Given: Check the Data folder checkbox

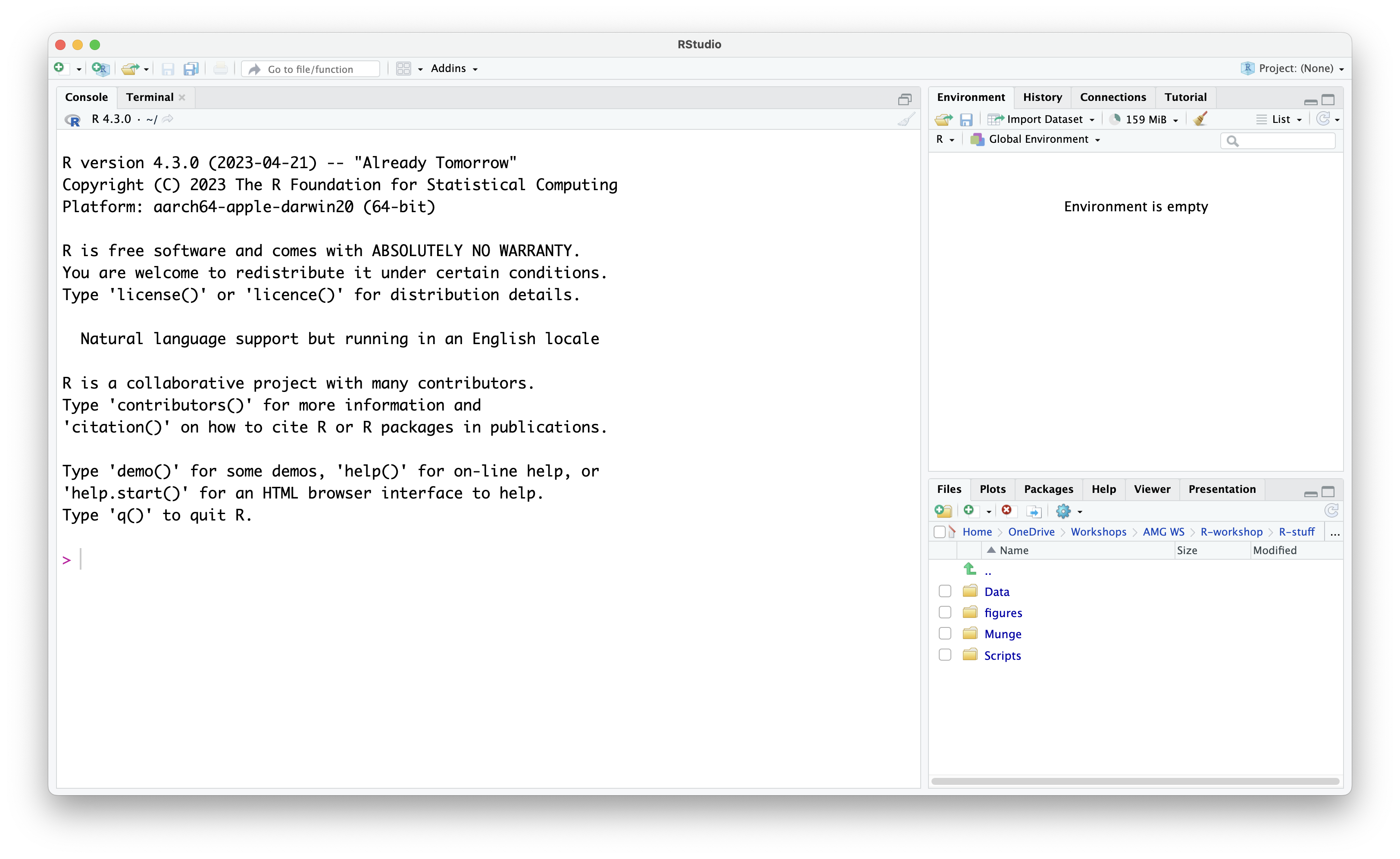Looking at the screenshot, I should [945, 591].
